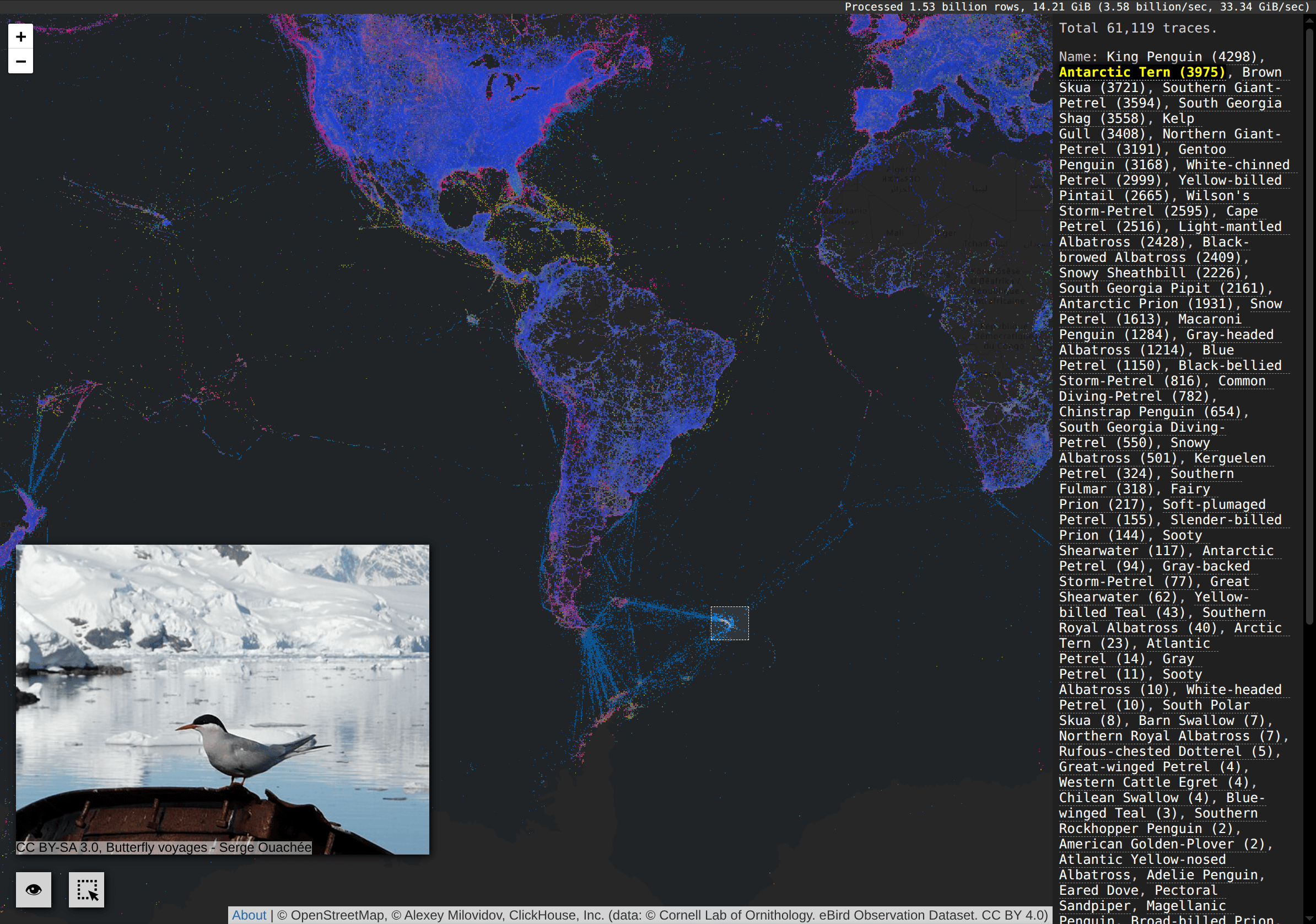
Task: Click the zoom out minus button
Action: coord(20,61)
